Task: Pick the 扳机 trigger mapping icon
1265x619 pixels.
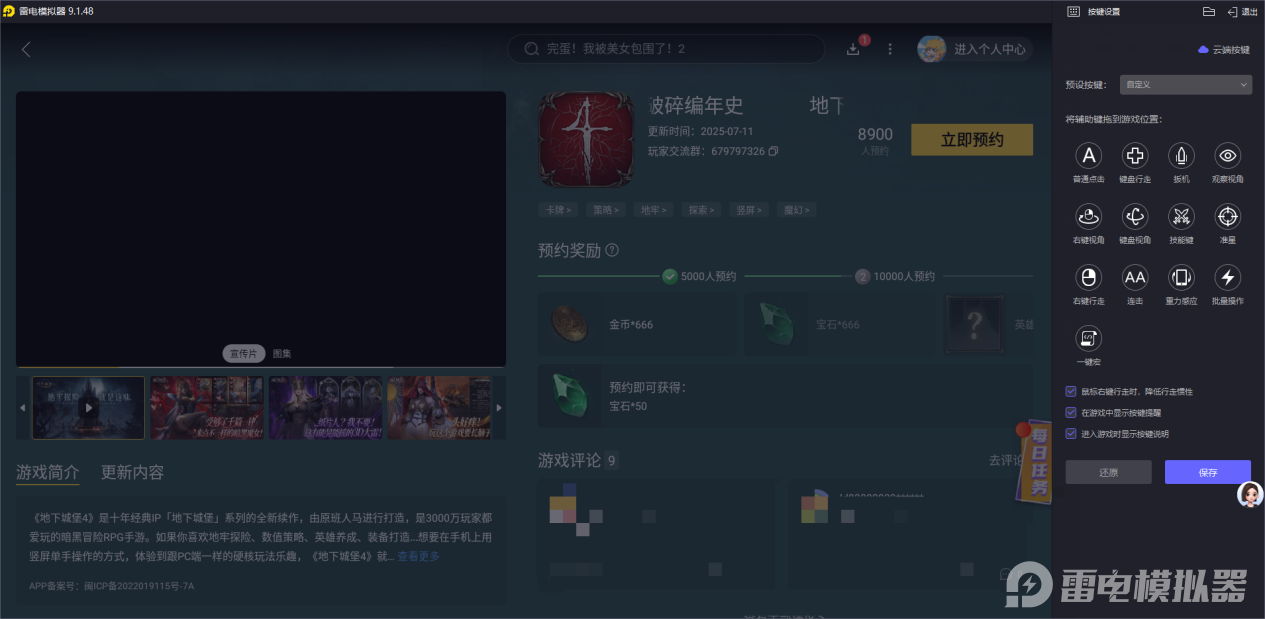Action: (x=1180, y=155)
